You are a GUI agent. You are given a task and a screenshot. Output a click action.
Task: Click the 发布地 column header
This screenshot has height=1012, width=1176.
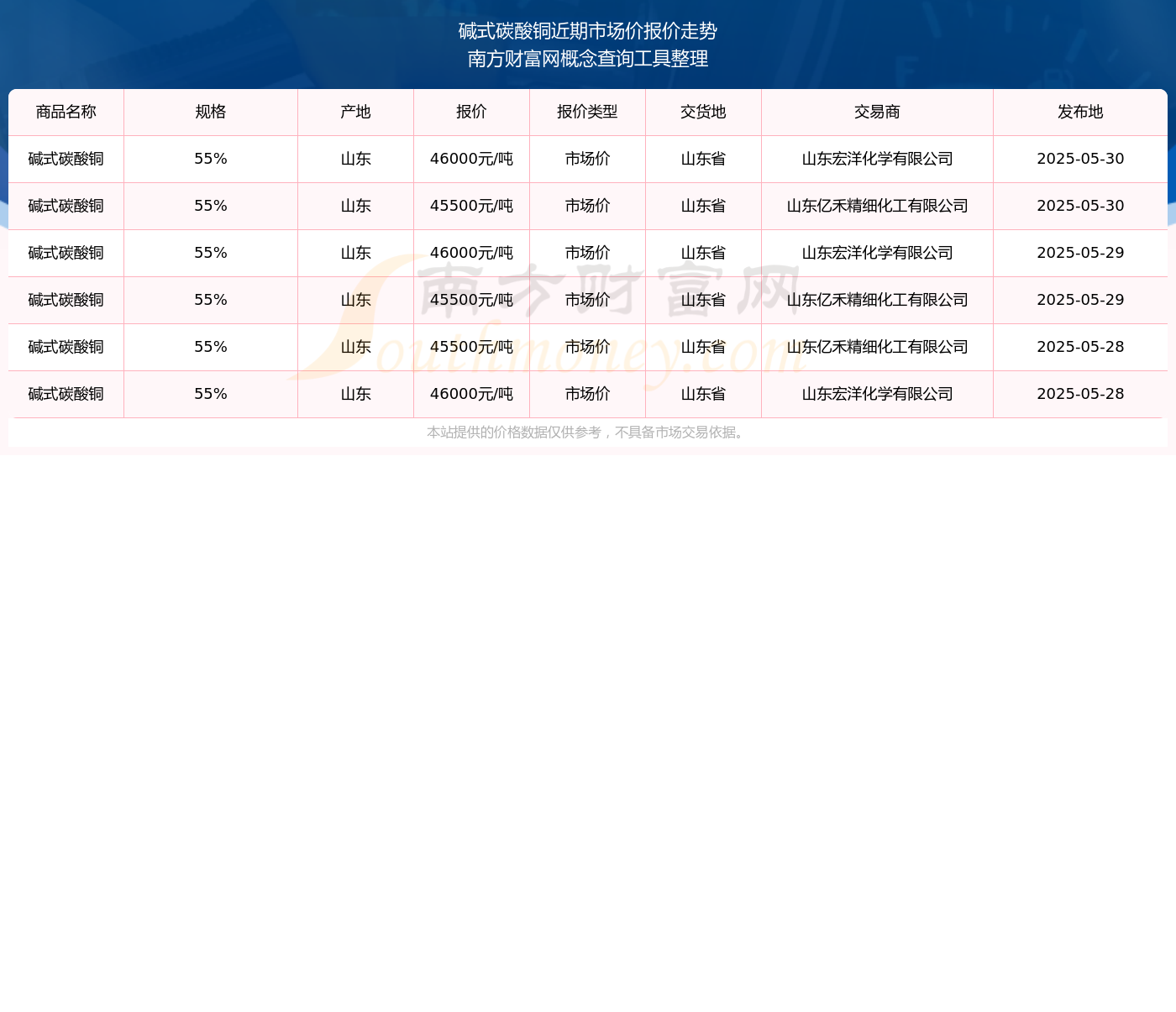pyautogui.click(x=1081, y=113)
